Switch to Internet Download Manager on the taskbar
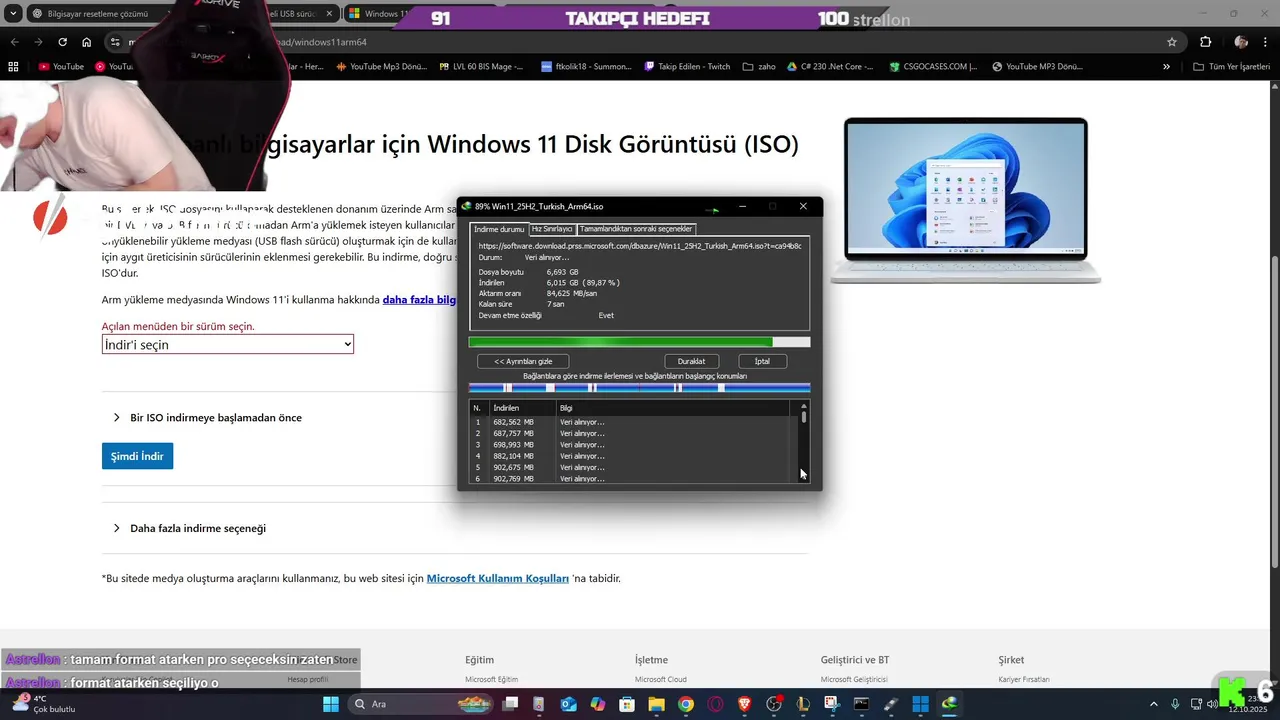The image size is (1280, 720). [949, 704]
